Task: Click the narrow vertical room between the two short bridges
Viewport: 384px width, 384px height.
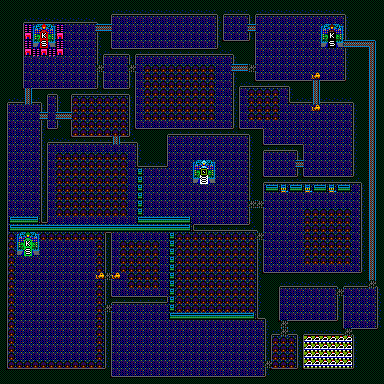Action: tap(52, 112)
